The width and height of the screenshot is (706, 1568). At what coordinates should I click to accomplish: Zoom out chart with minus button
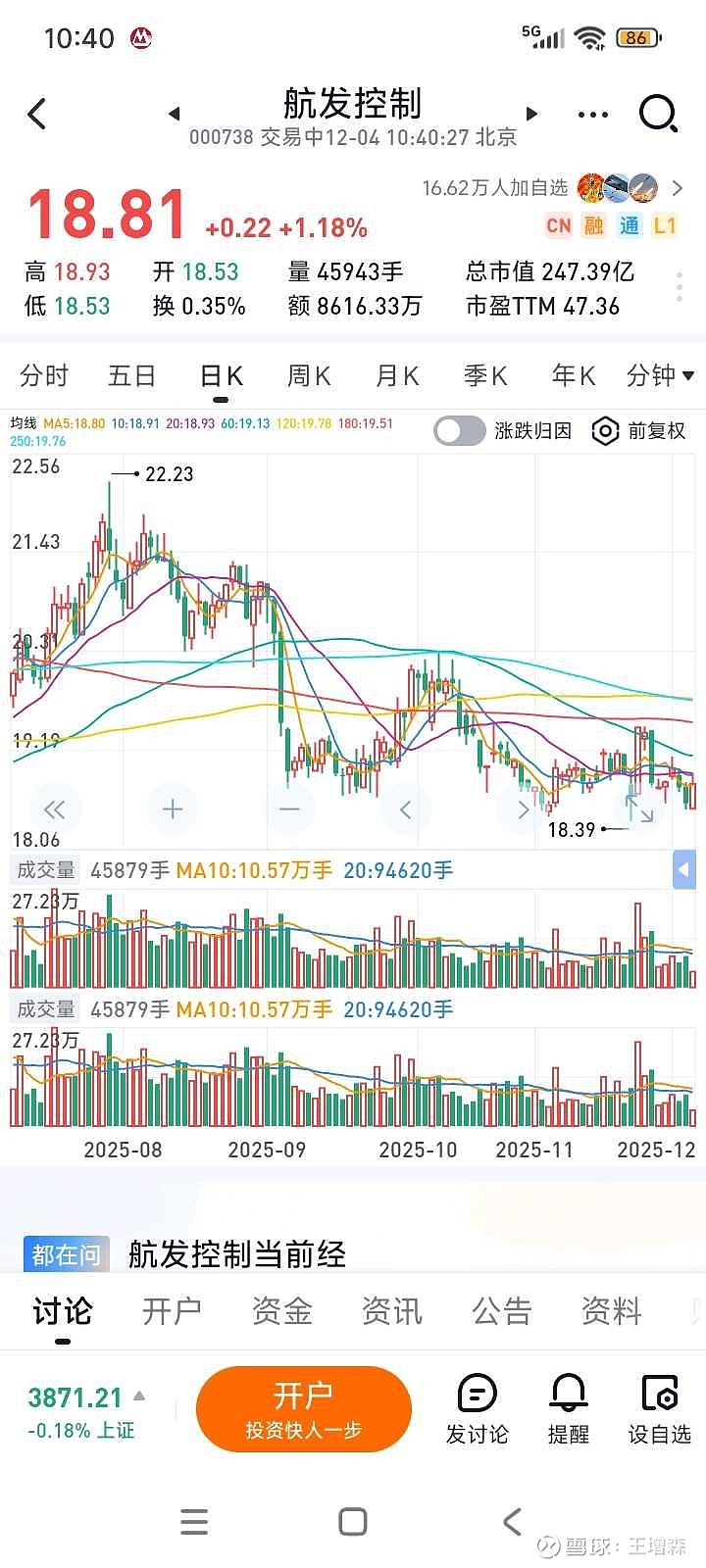coord(289,808)
